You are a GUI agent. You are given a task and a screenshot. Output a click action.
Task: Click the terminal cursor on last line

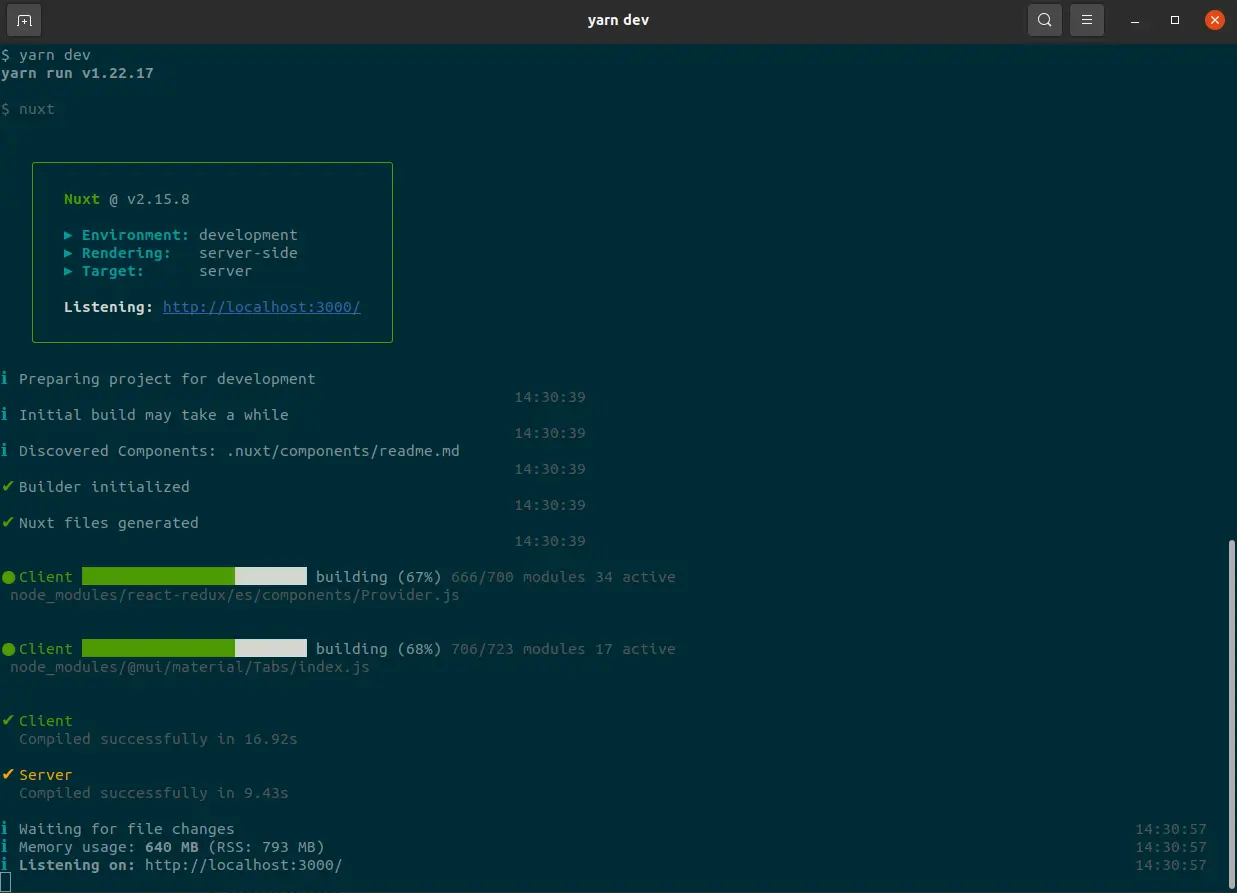click(x=6, y=882)
